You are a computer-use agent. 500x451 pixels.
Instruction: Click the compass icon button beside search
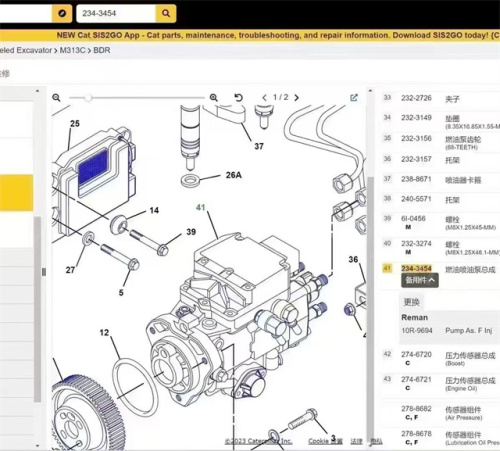pos(62,13)
